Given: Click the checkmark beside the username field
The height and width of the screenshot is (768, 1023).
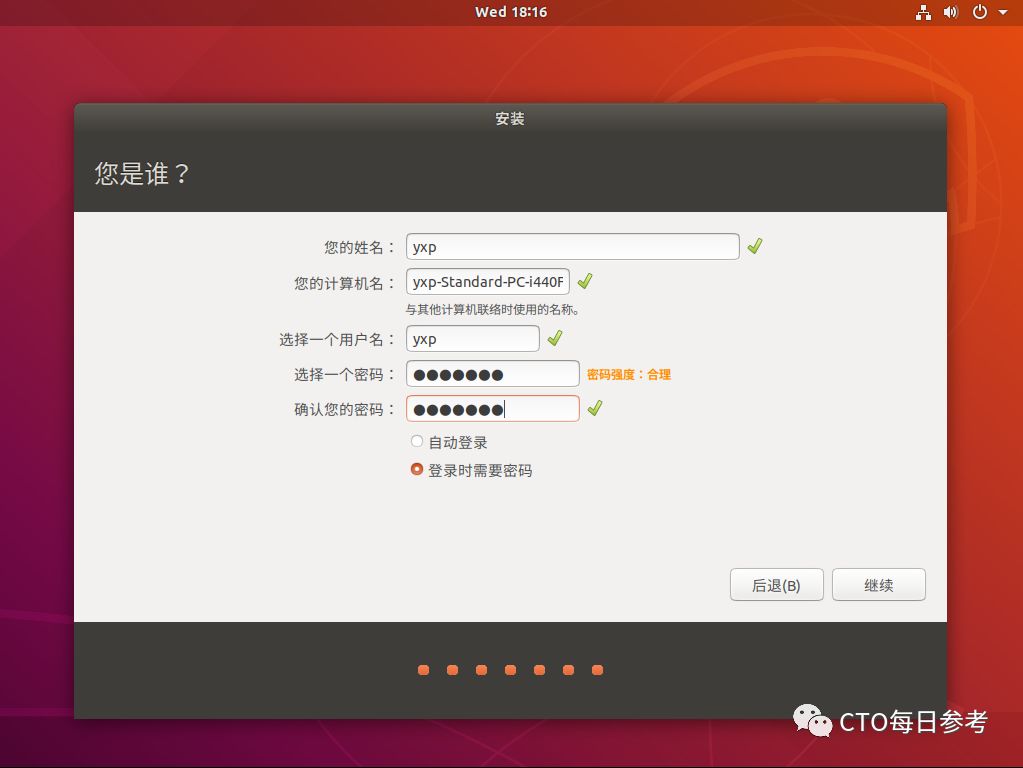Looking at the screenshot, I should (x=555, y=338).
